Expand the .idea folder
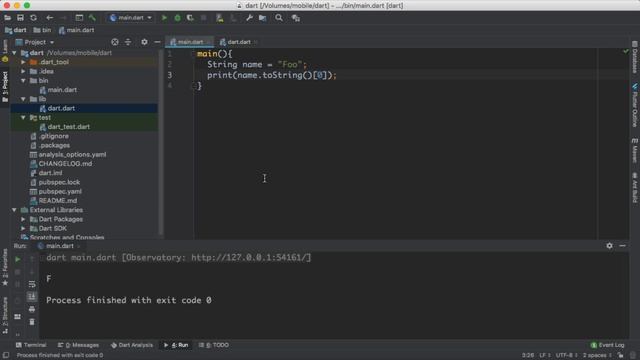Screen dimensions: 640x360 (23, 71)
